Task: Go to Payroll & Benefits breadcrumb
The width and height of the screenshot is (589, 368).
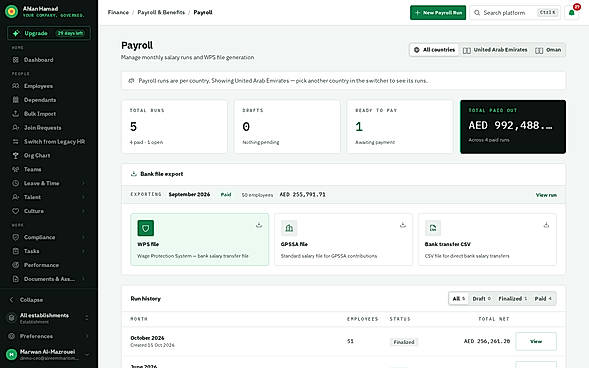Action: tap(161, 12)
